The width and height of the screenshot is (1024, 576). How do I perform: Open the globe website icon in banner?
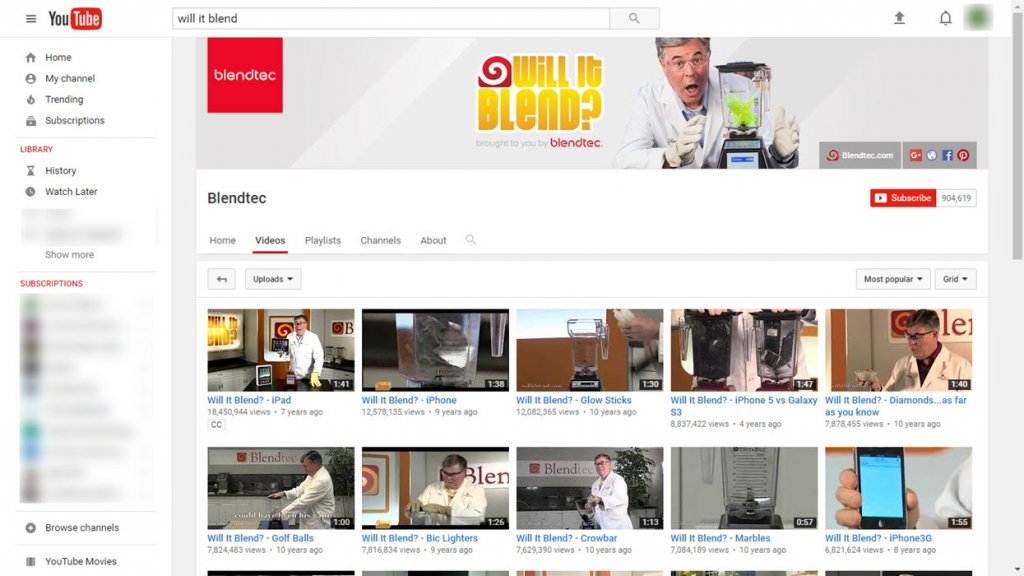(x=932, y=155)
